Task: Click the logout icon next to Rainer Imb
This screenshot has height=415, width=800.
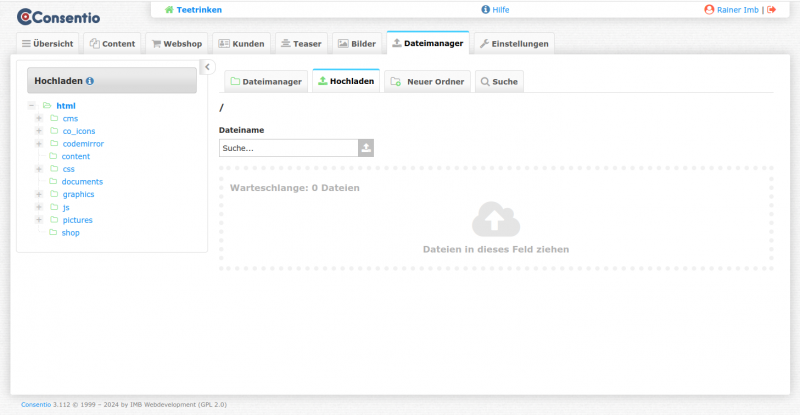Action: click(x=772, y=10)
